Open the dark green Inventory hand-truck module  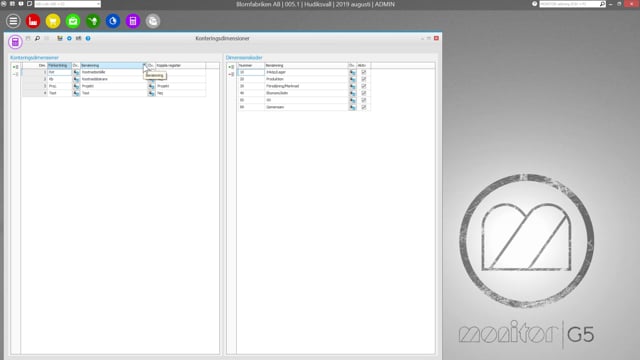click(93, 21)
